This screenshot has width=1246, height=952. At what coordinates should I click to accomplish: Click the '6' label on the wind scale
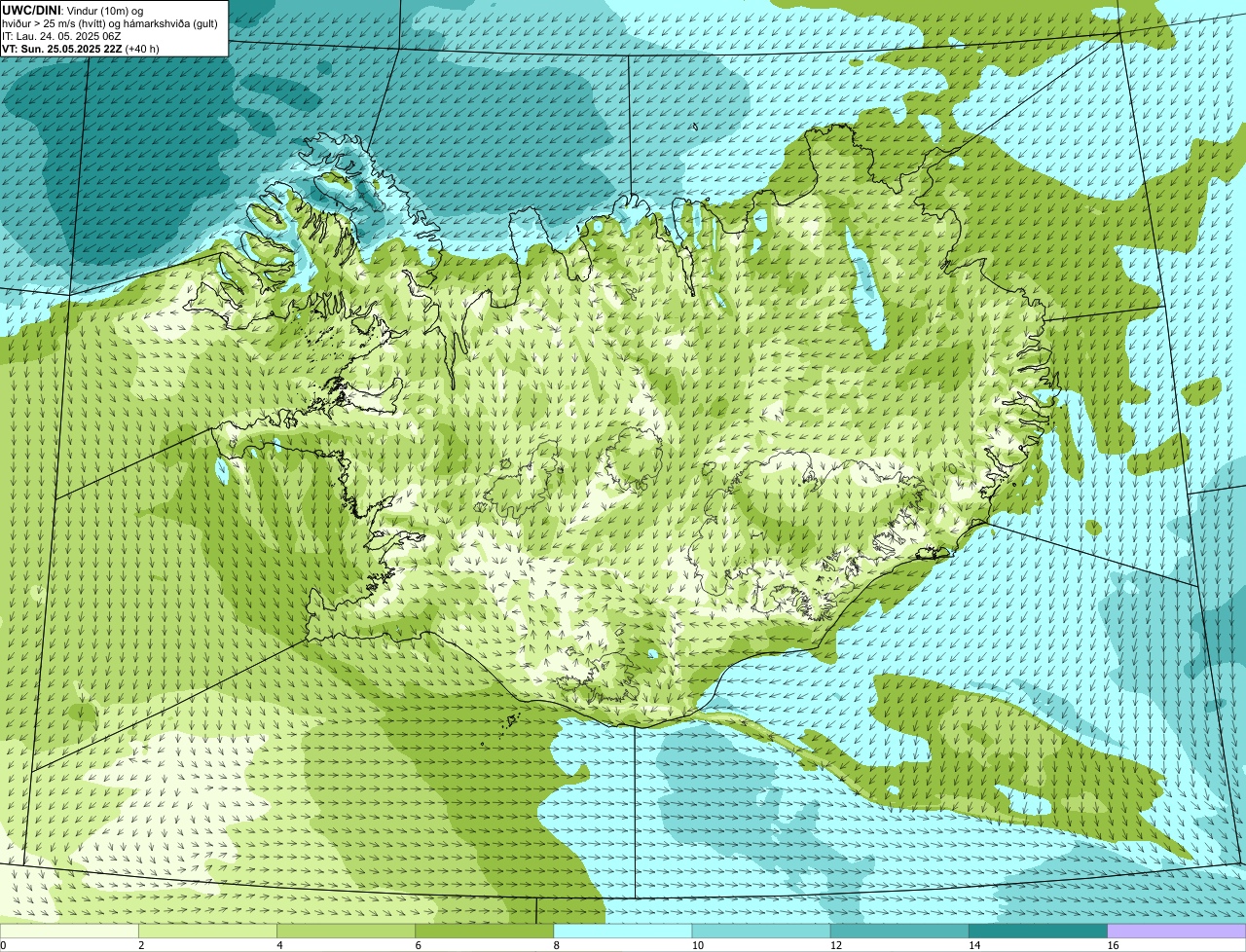point(418,945)
